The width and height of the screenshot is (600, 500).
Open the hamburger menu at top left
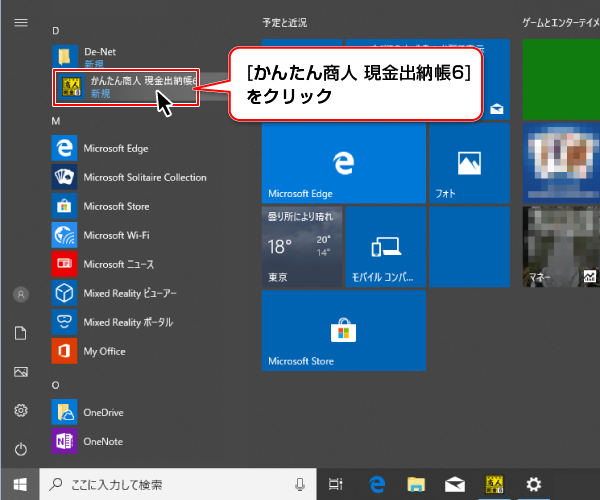21,23
